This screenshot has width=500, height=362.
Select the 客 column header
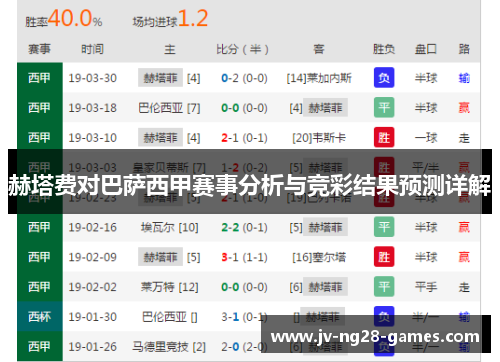pyautogui.click(x=319, y=49)
